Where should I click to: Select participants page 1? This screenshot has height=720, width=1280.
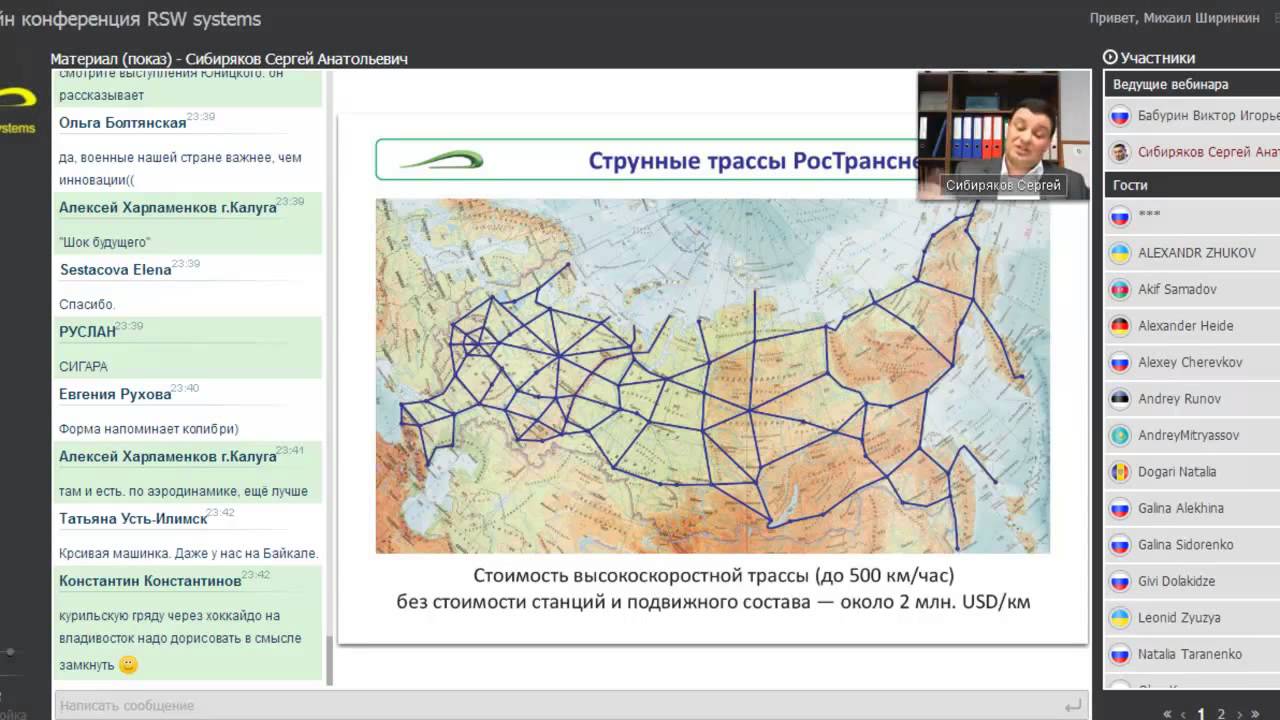pos(1202,714)
